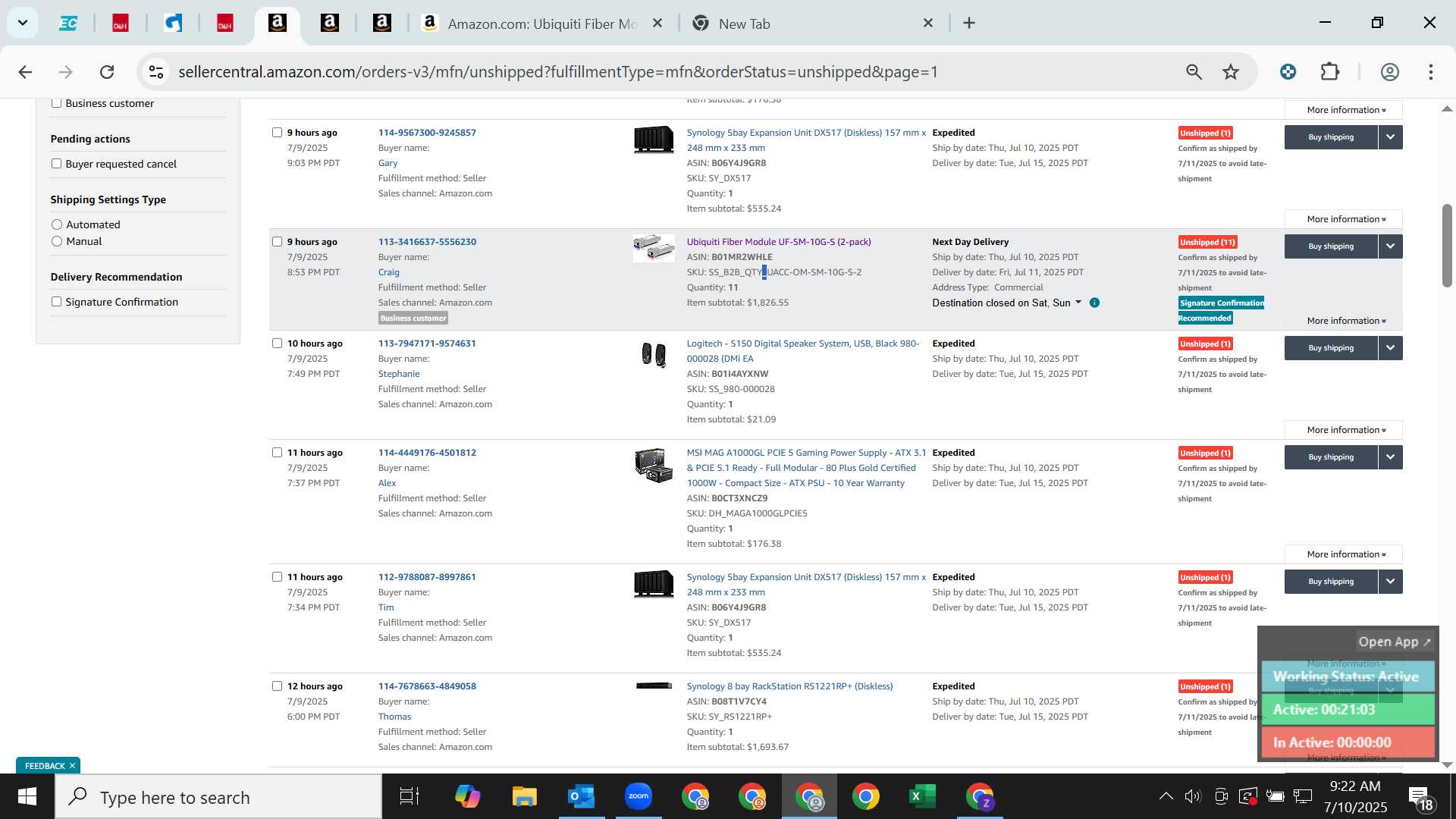Bookmark this page with the star icon
The width and height of the screenshot is (1456, 819).
tap(1231, 72)
